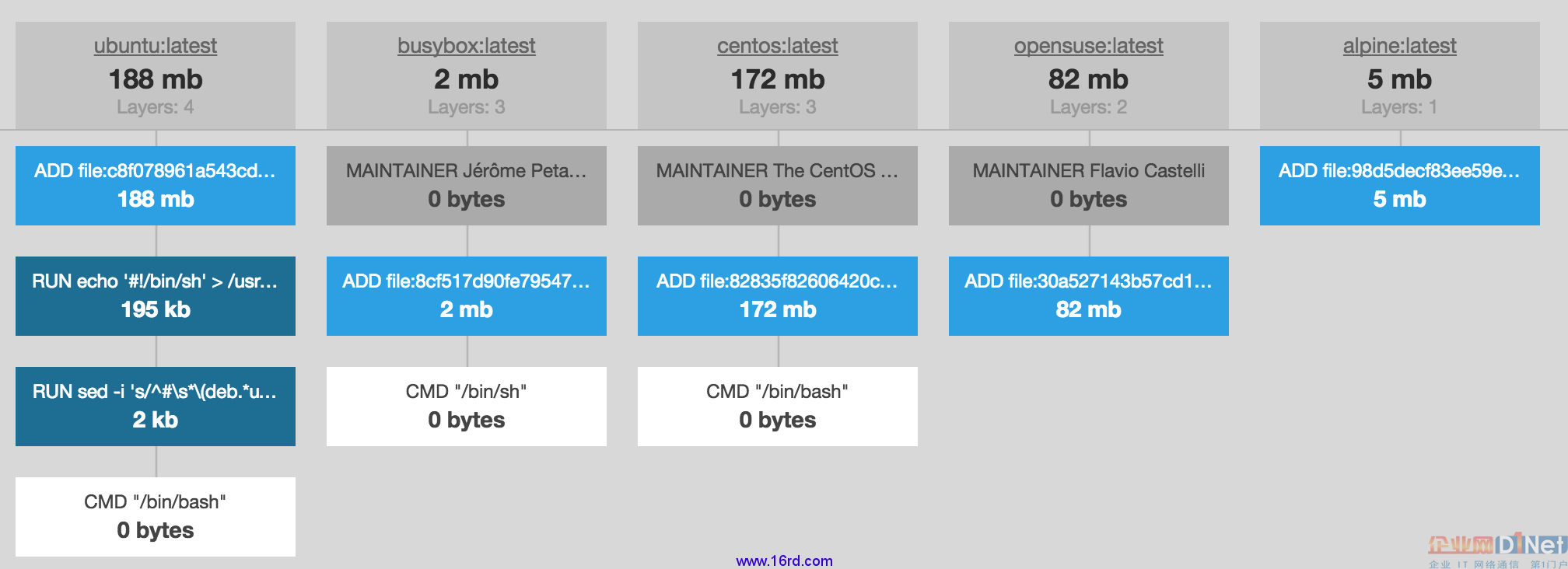Click the CMD "/bin/sh" layer block
1568x569 pixels.
point(467,407)
